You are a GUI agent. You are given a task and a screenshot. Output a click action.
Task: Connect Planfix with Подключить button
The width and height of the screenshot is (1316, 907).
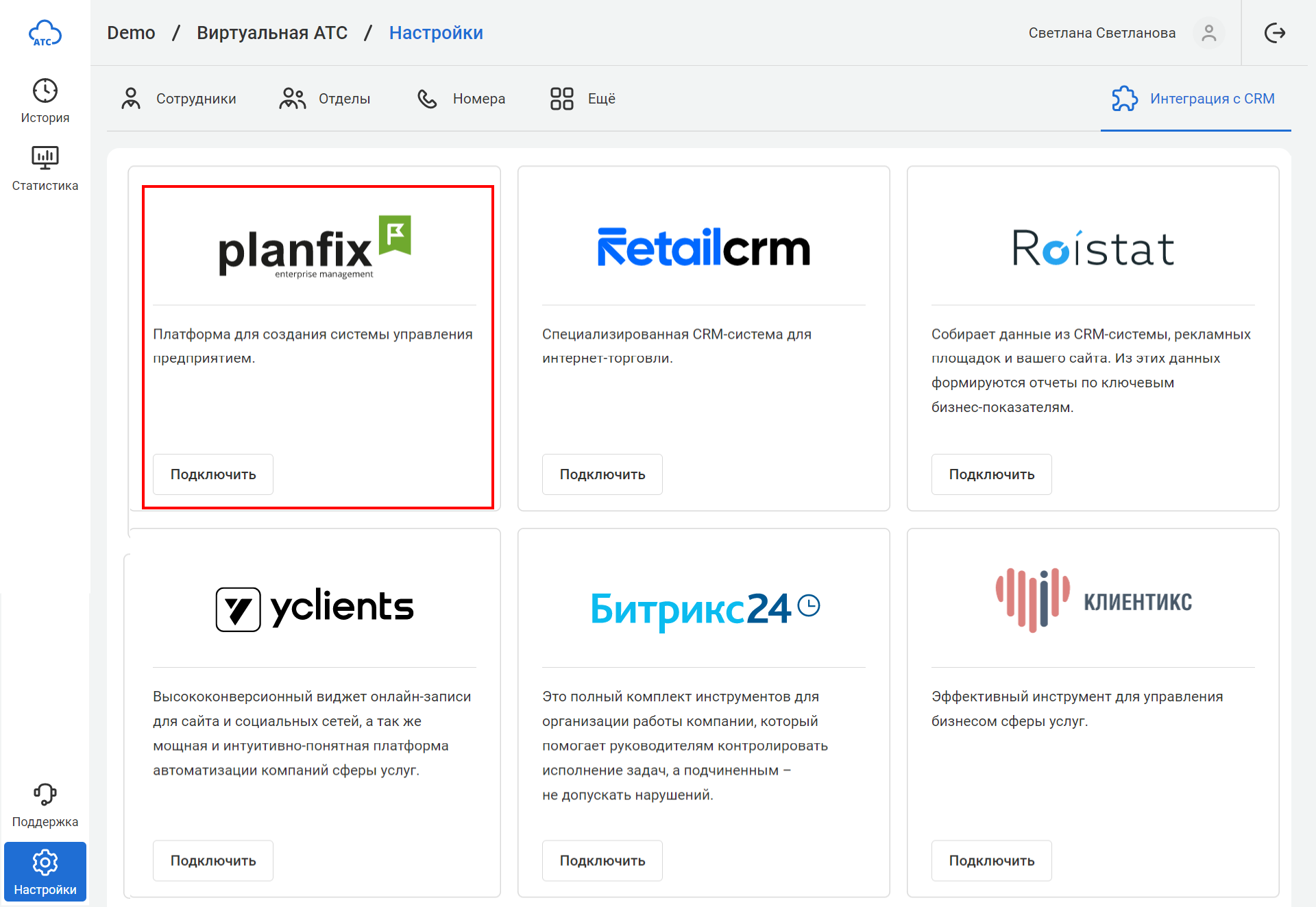[x=213, y=474]
